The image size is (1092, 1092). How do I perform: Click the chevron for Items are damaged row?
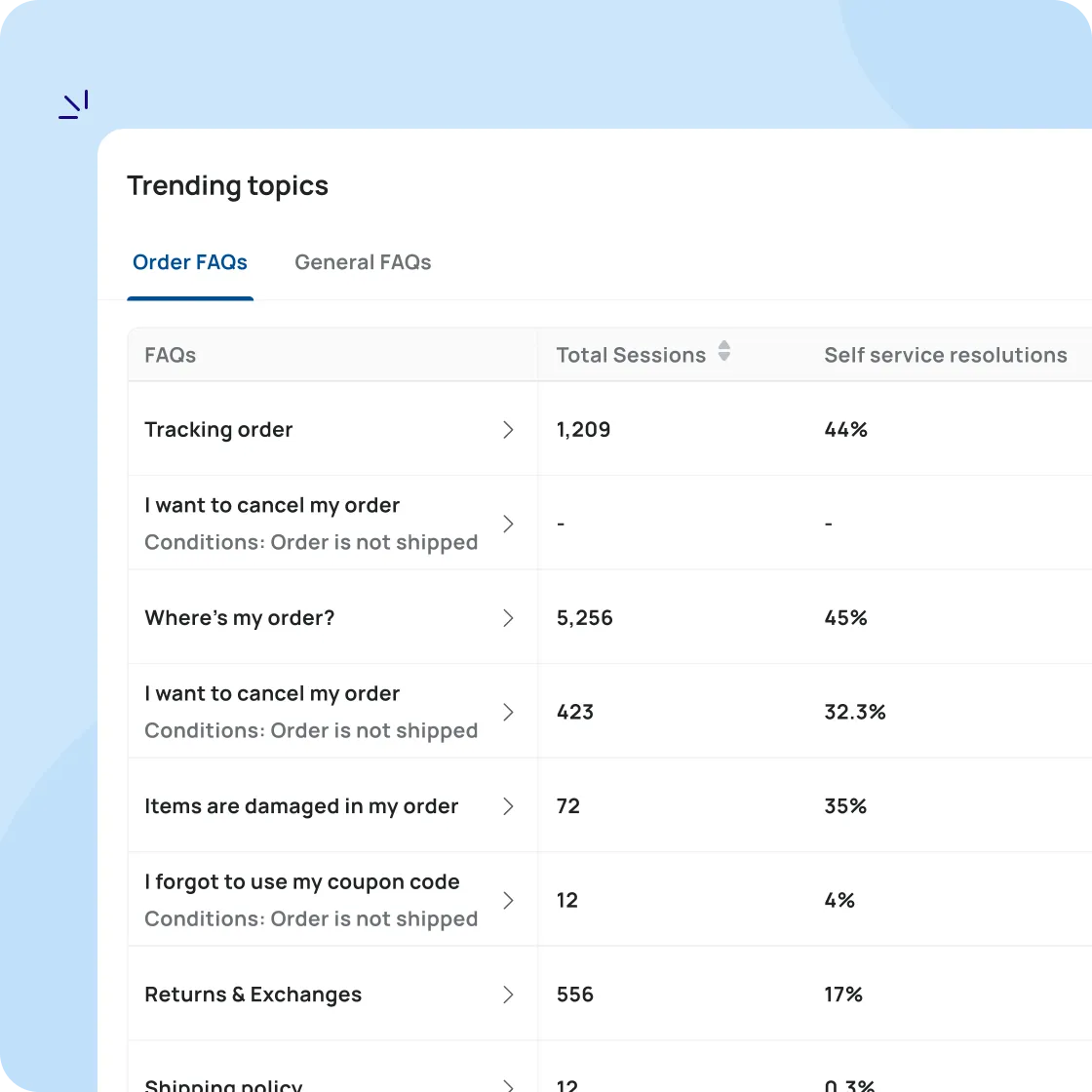508,806
